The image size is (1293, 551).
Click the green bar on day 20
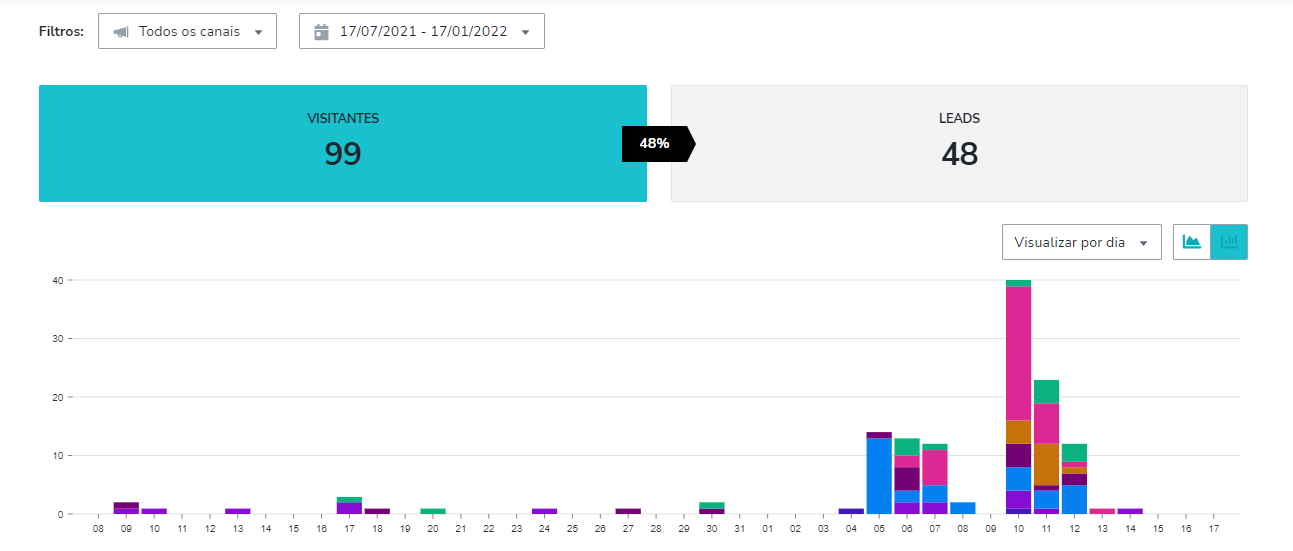tap(433, 511)
